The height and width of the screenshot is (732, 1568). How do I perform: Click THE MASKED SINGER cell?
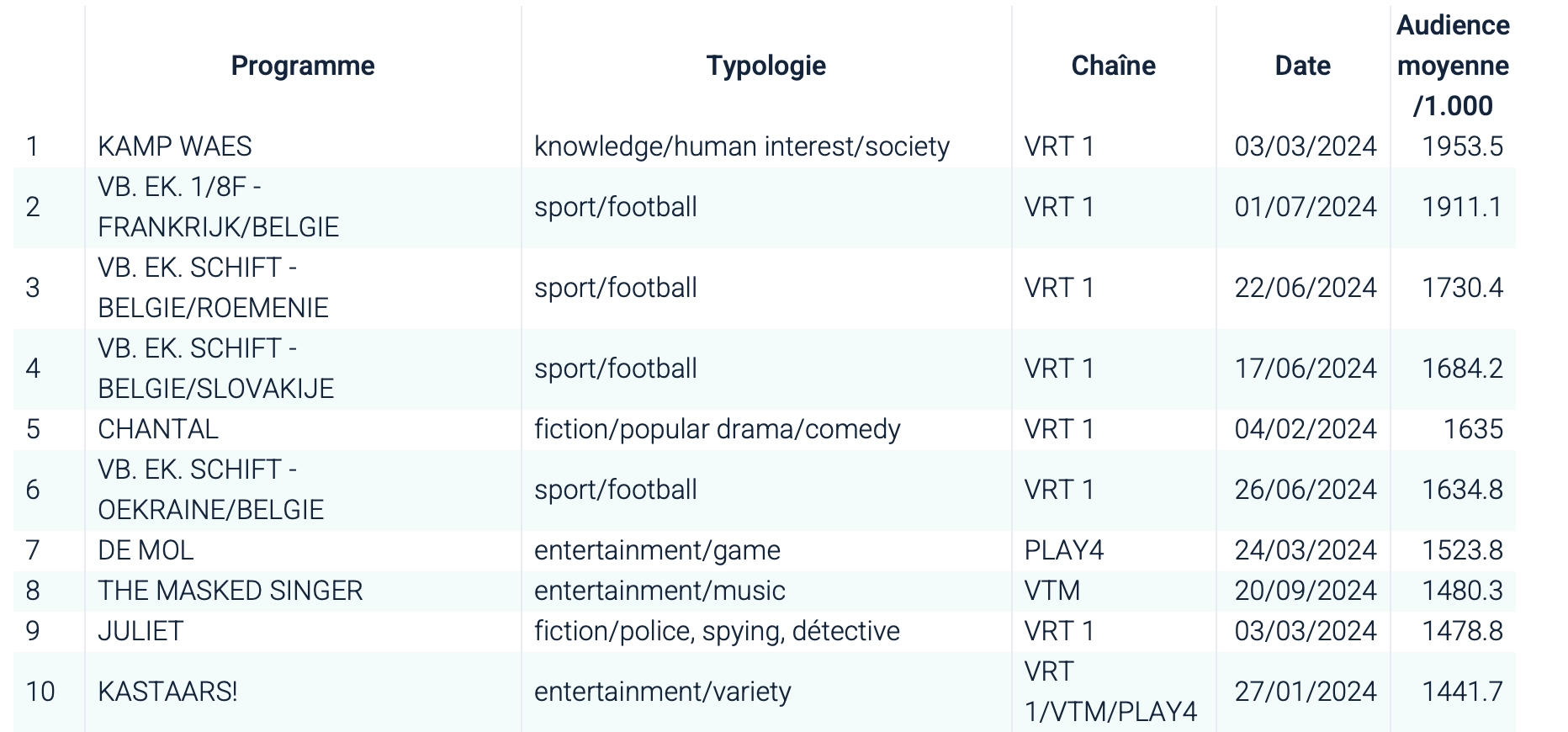click(230, 591)
